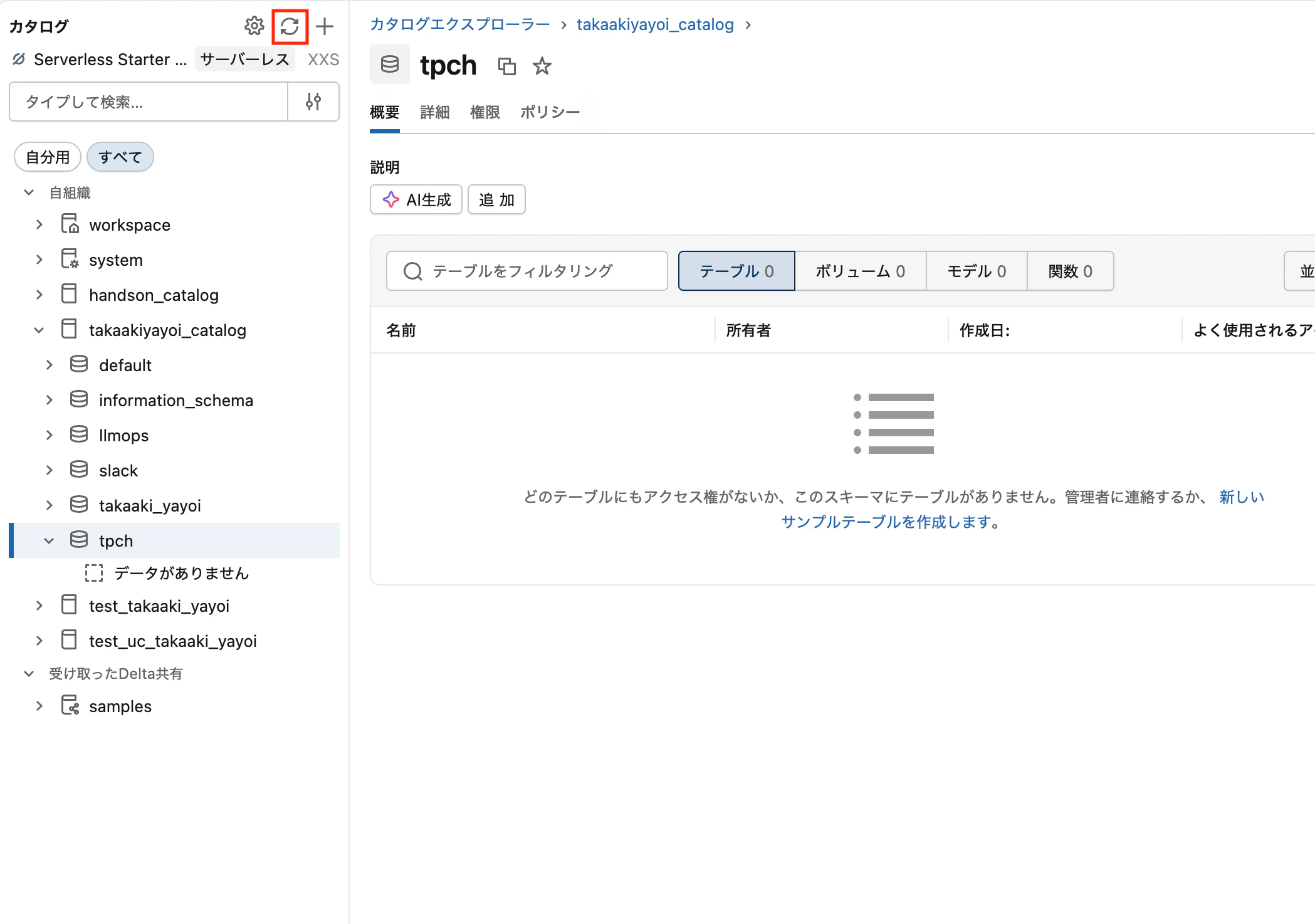Click the 追加 description button
The image size is (1315, 924).
(x=496, y=199)
